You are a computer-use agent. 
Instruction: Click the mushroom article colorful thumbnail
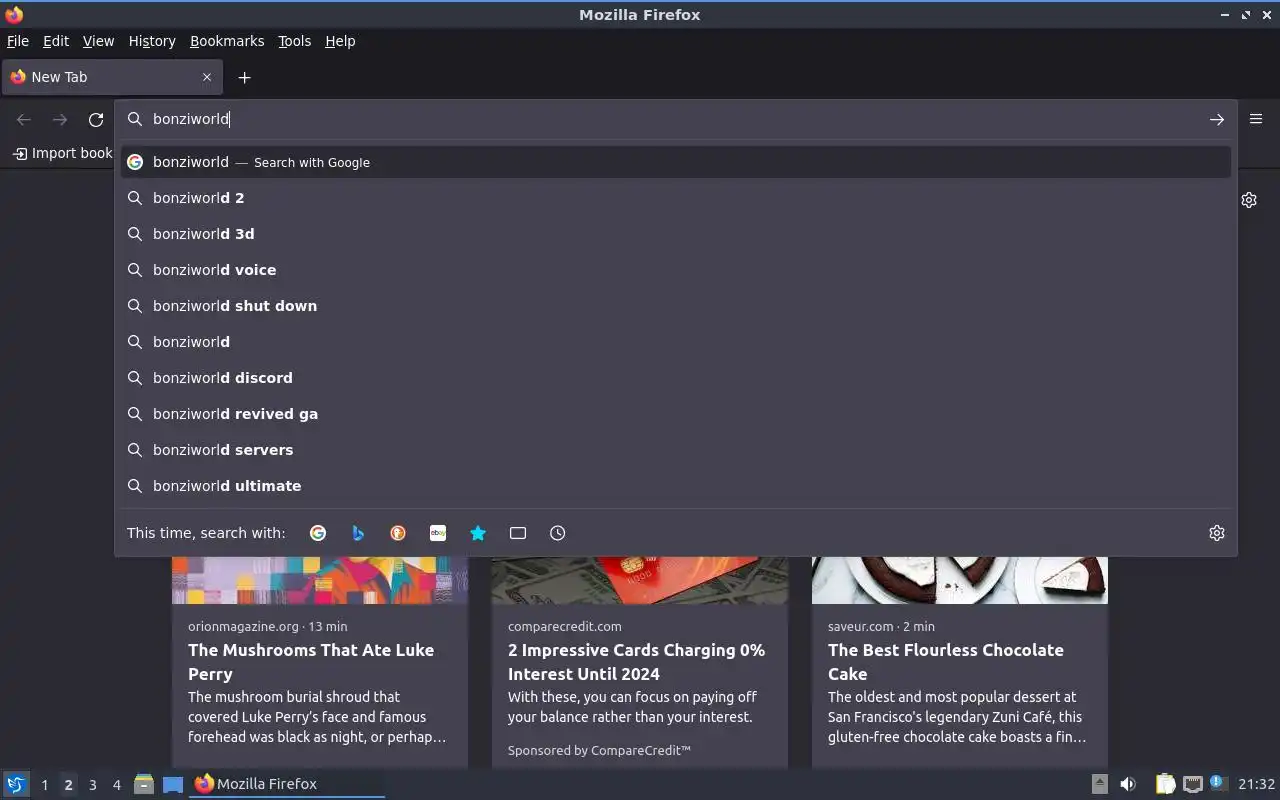(320, 580)
